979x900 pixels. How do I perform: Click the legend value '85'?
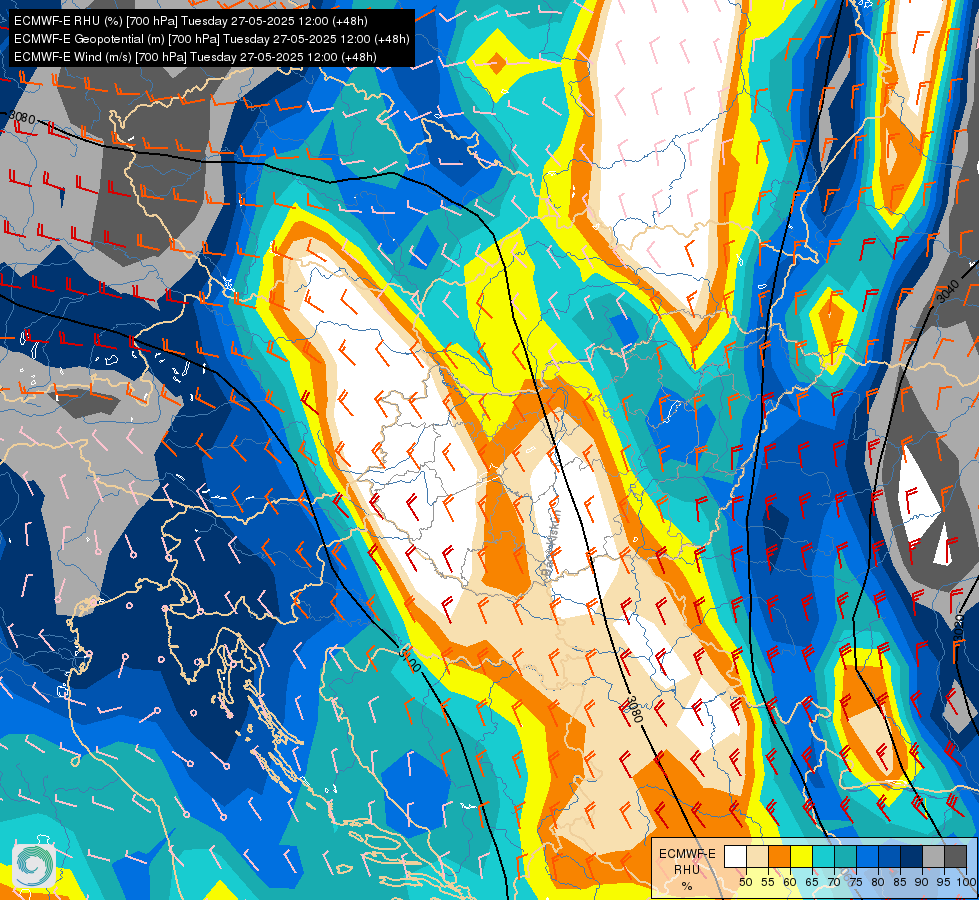pyautogui.click(x=900, y=883)
